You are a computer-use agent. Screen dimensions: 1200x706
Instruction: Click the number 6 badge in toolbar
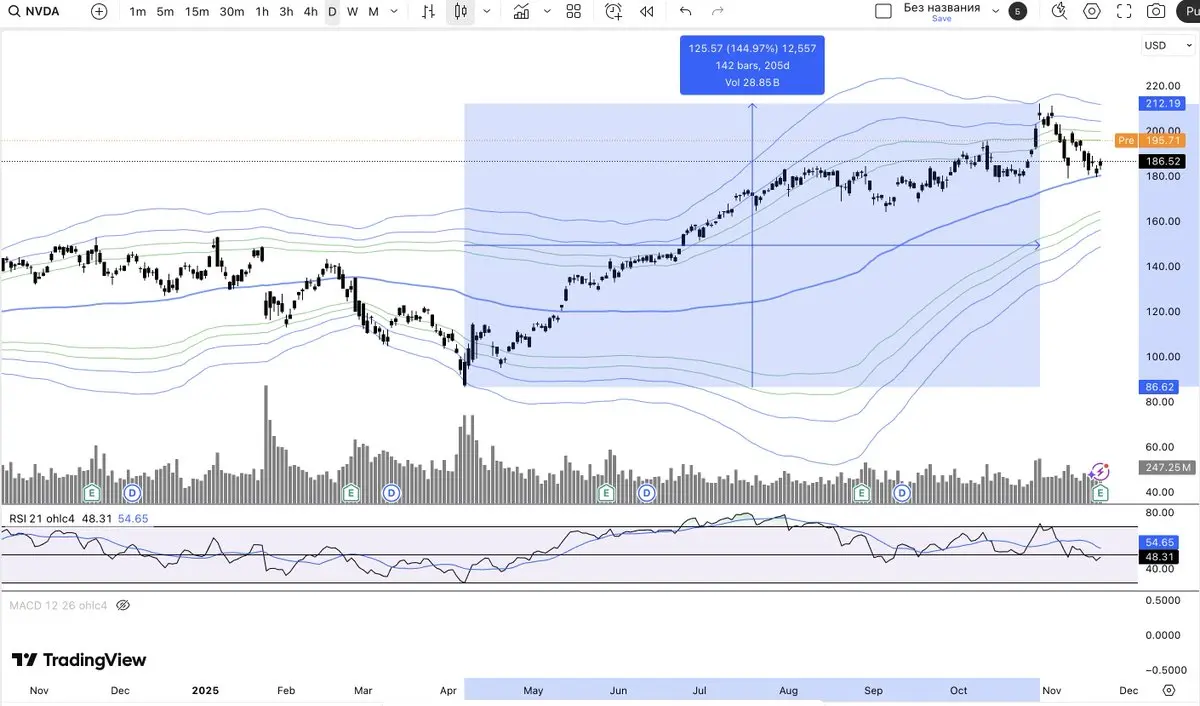[x=1017, y=12]
